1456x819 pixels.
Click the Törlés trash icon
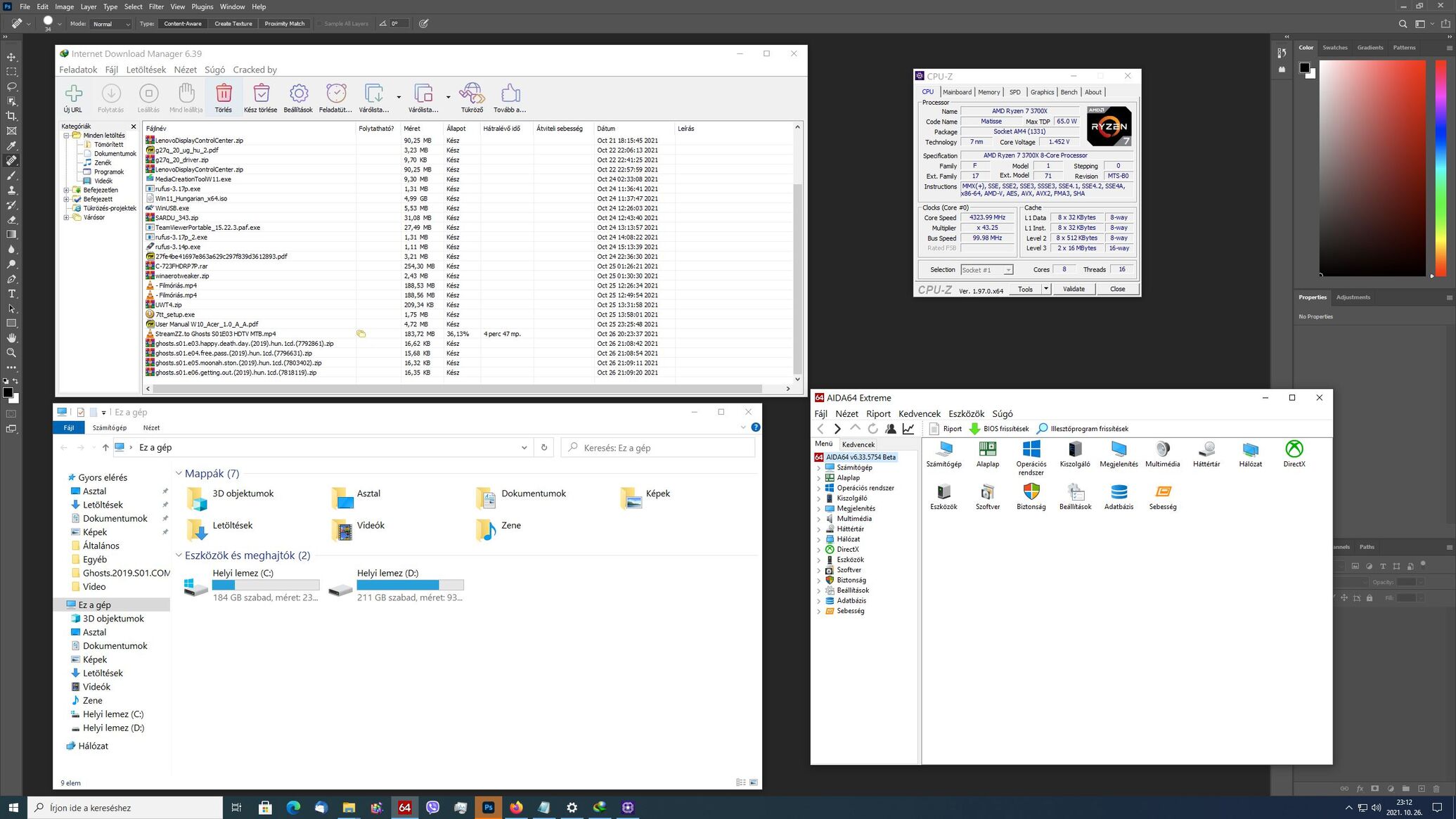click(224, 94)
